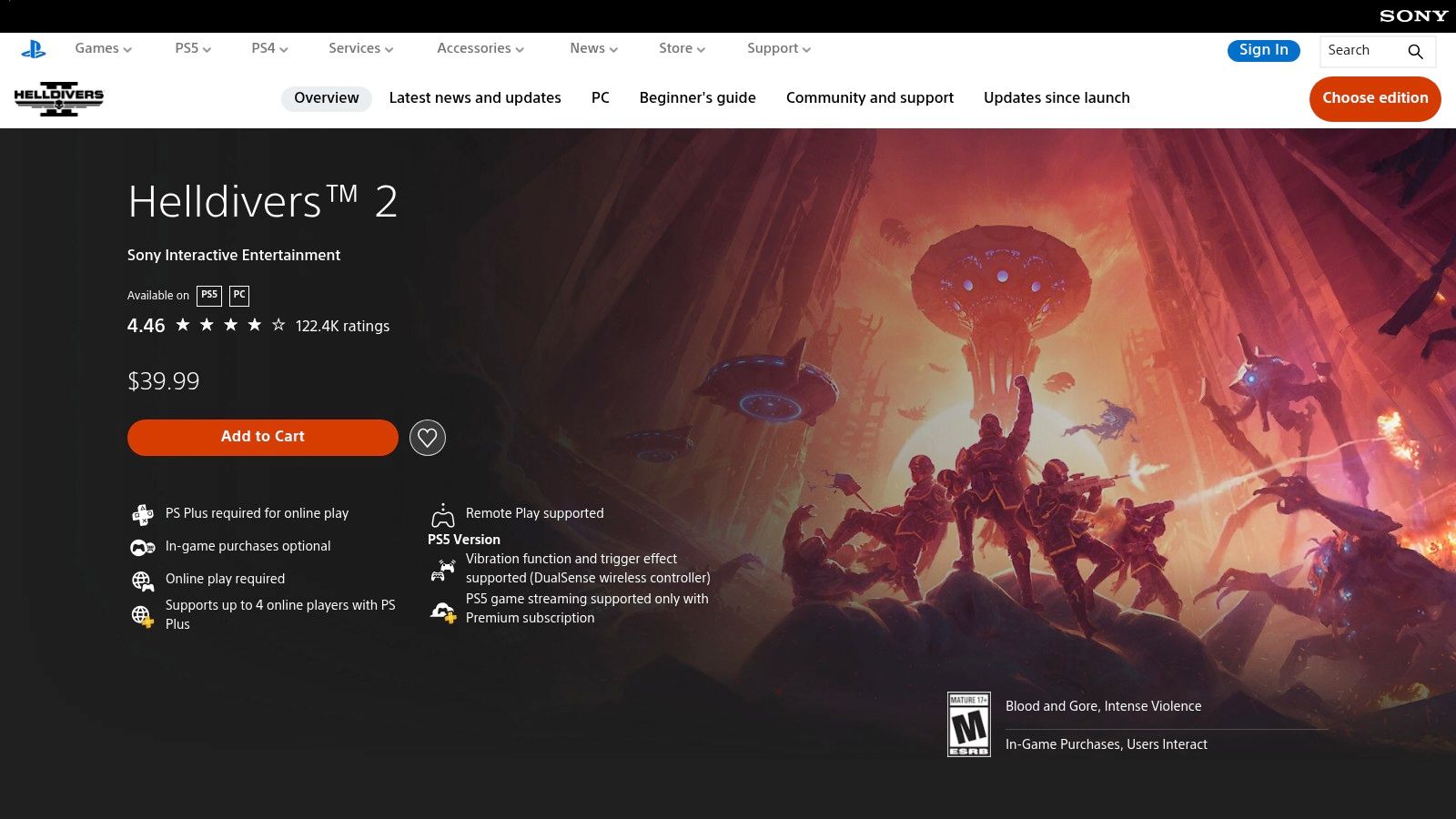
Task: Click 'Online play required' text
Action: click(x=226, y=579)
